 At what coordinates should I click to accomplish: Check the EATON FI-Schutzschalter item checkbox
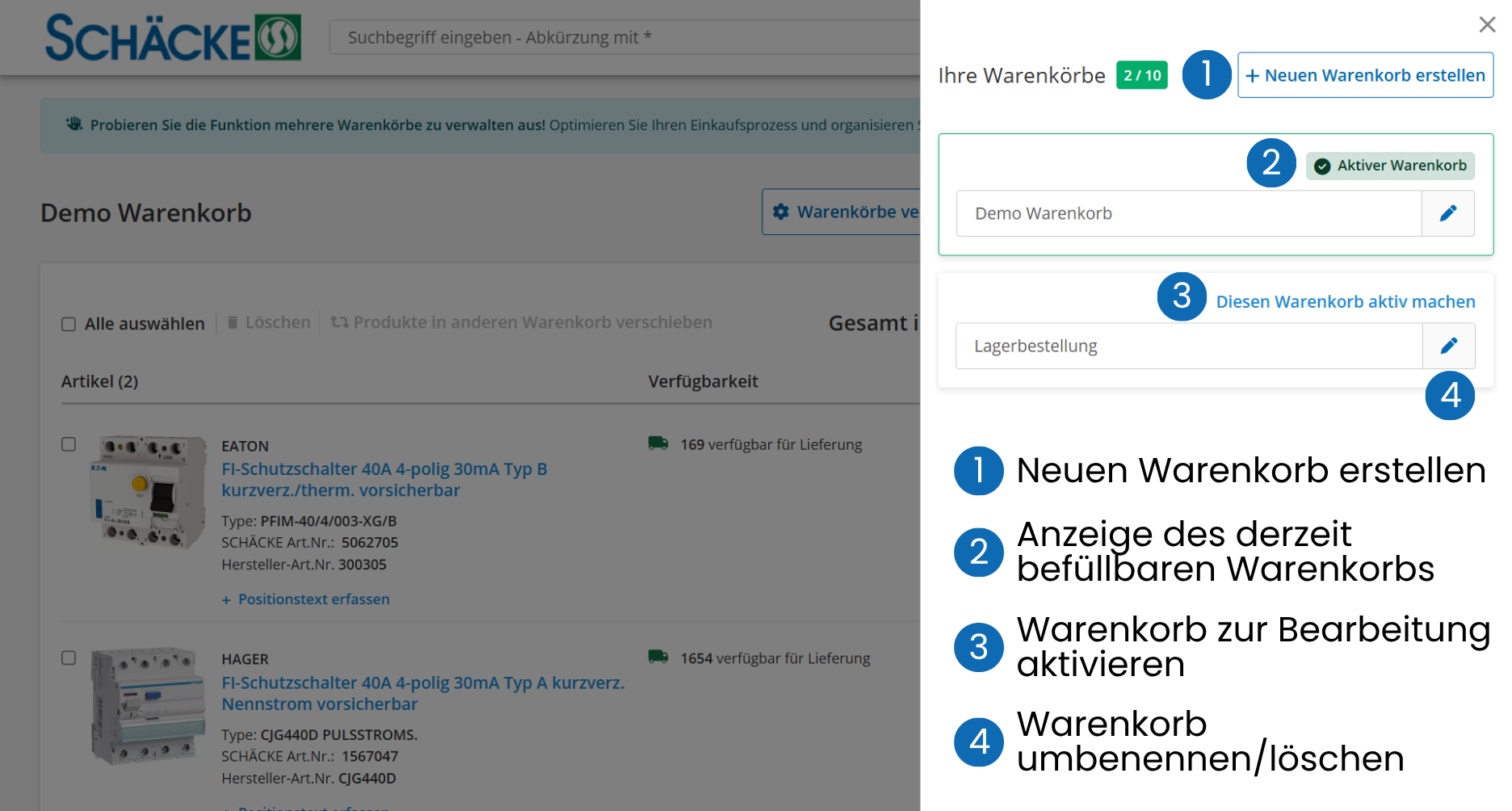[69, 444]
